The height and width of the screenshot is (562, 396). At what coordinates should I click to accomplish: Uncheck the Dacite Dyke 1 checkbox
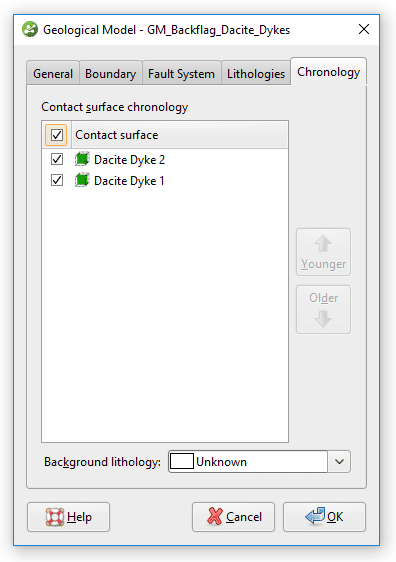click(x=57, y=180)
